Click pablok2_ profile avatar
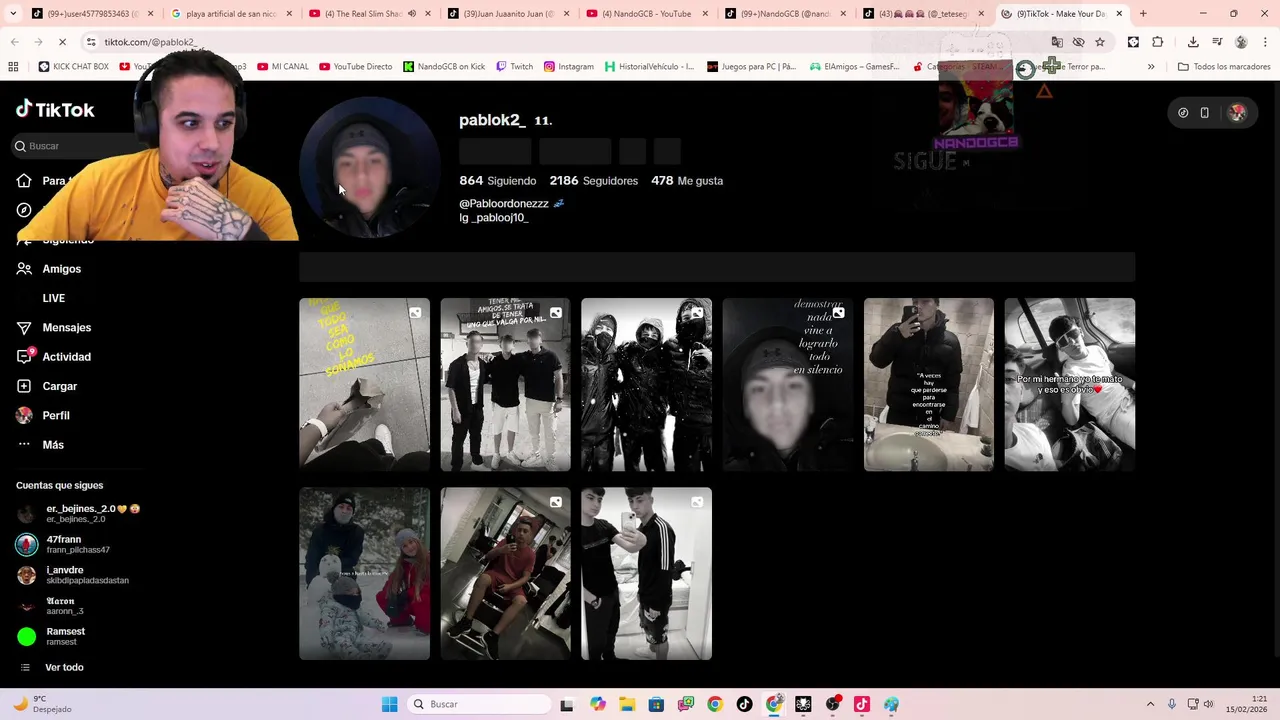 [370, 167]
